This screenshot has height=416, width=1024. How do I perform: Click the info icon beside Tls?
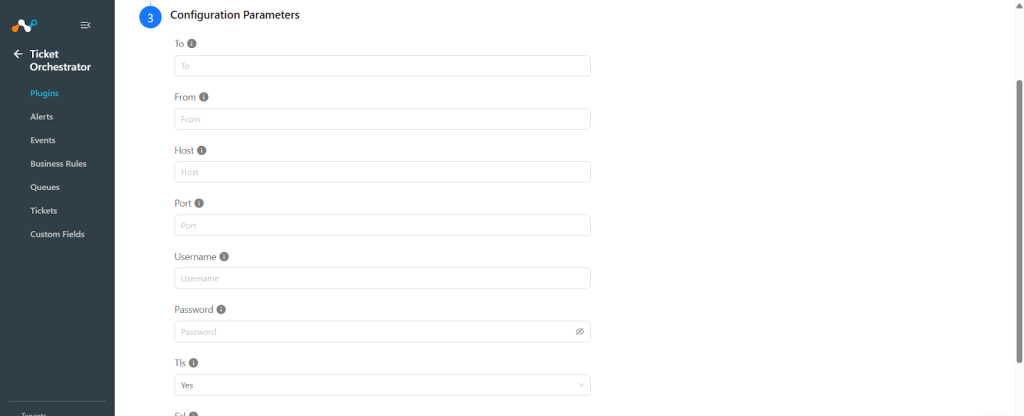click(193, 362)
